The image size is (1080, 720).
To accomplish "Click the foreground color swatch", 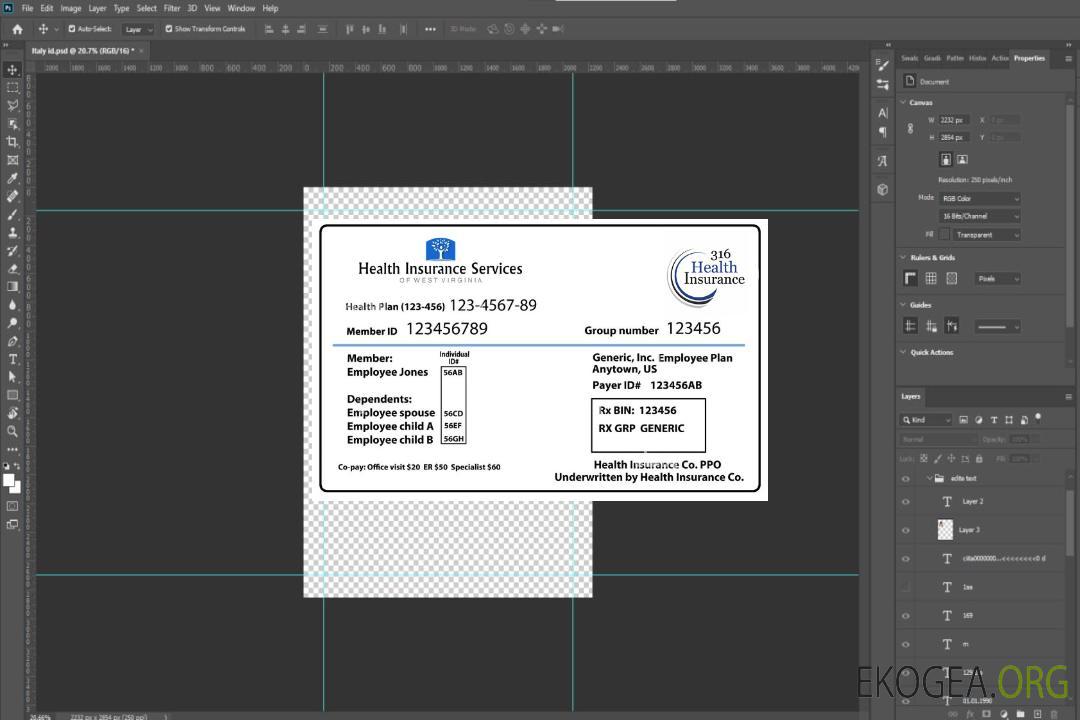I will (x=9, y=480).
